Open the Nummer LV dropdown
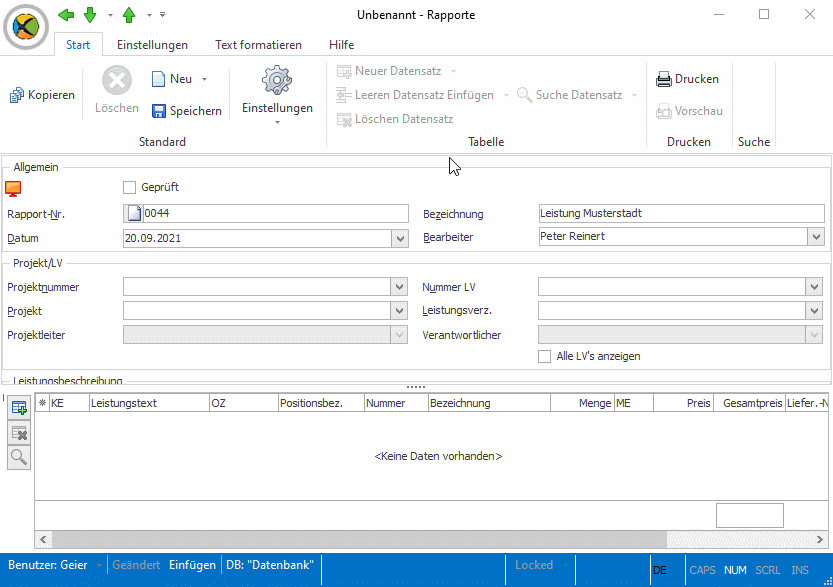 tap(814, 287)
